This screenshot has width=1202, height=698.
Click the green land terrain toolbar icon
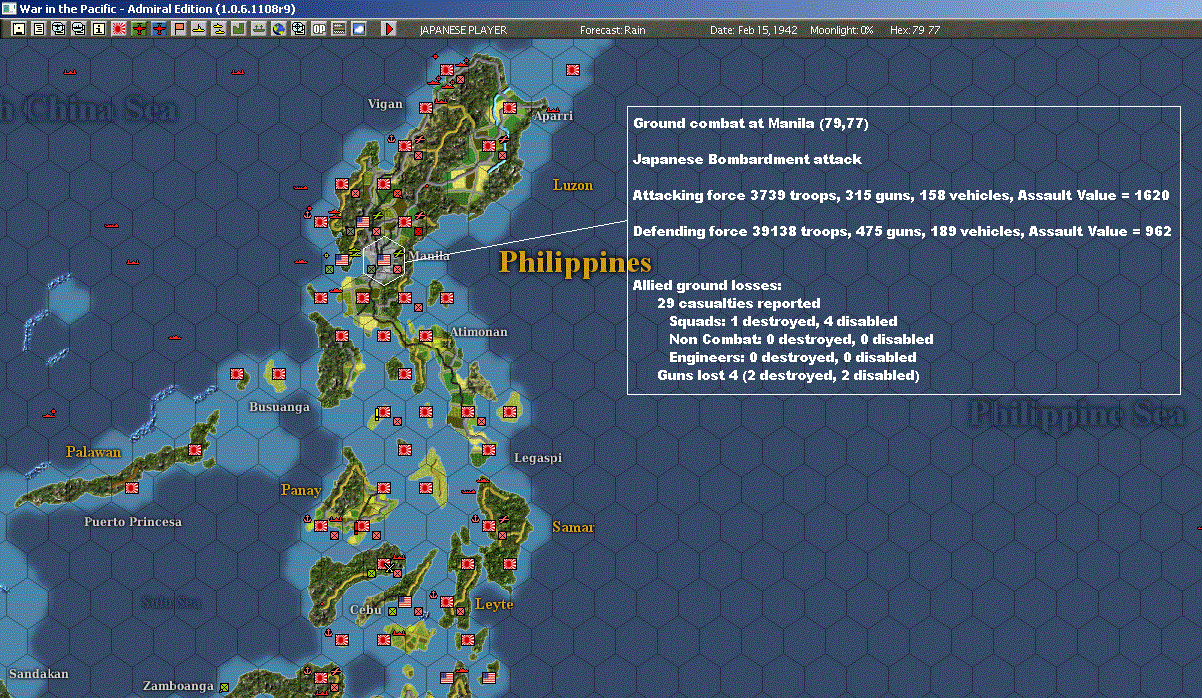238,29
